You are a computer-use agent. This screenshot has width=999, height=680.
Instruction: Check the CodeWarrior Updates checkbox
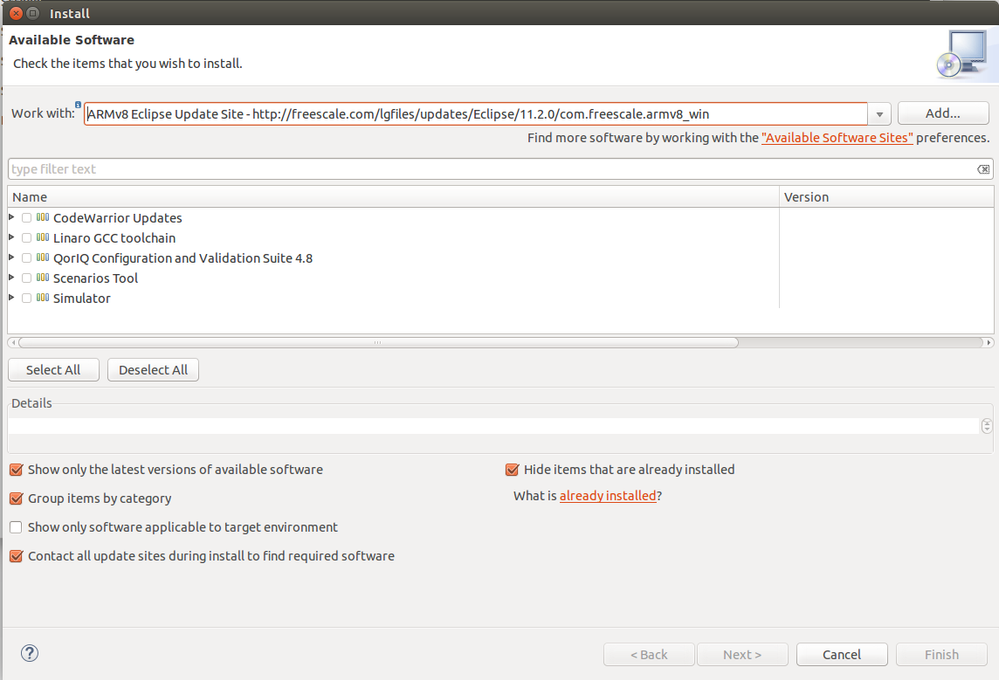(x=26, y=218)
